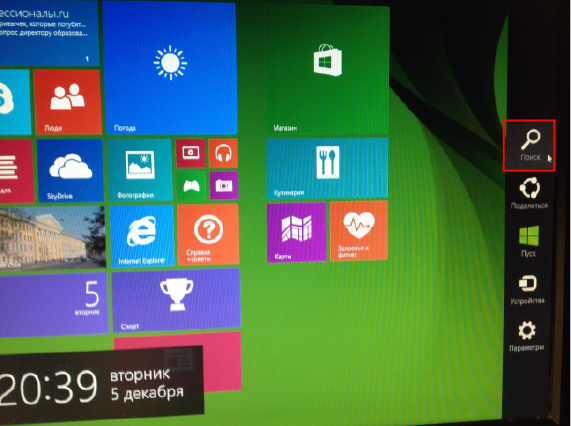Open the small purple camera tile
Image resolution: width=571 pixels, height=426 pixels.
tap(224, 185)
